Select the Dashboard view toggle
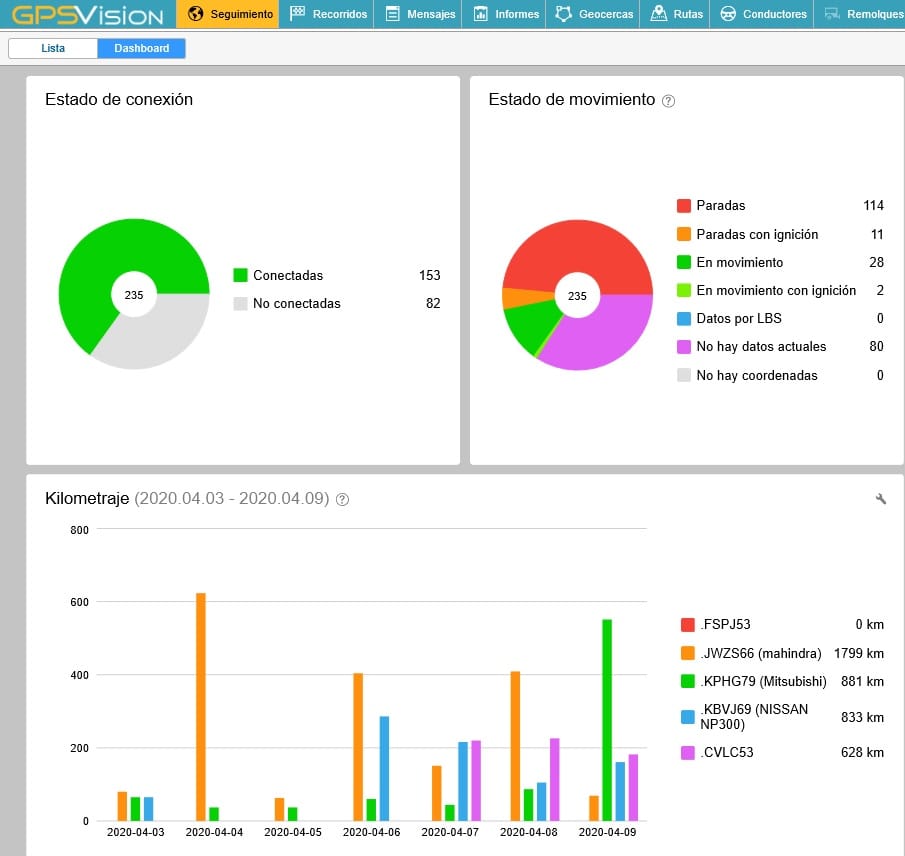Image resolution: width=905 pixels, height=856 pixels. point(141,48)
